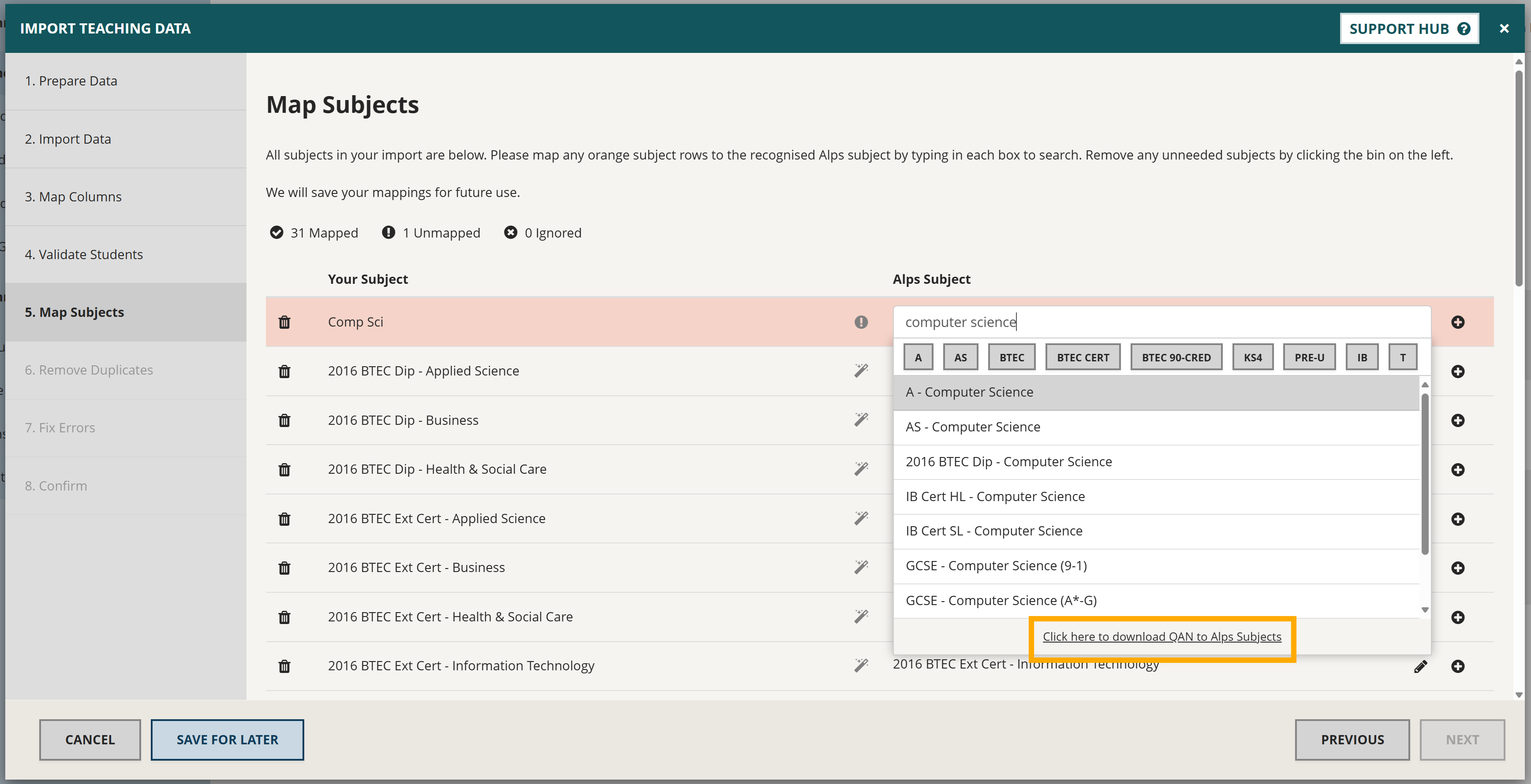The image size is (1531, 784).
Task: Click wand icon for 2016 BTEC Dip - Health & Social Care
Action: tap(861, 468)
